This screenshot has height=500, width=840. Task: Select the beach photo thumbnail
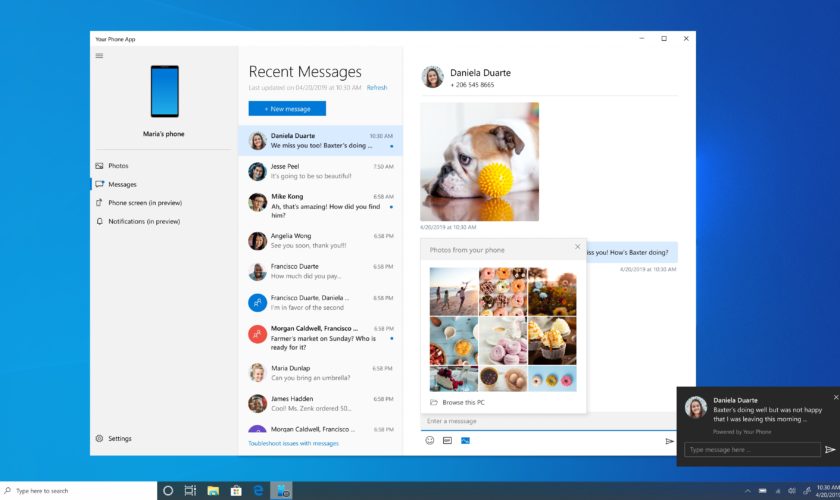[453, 292]
